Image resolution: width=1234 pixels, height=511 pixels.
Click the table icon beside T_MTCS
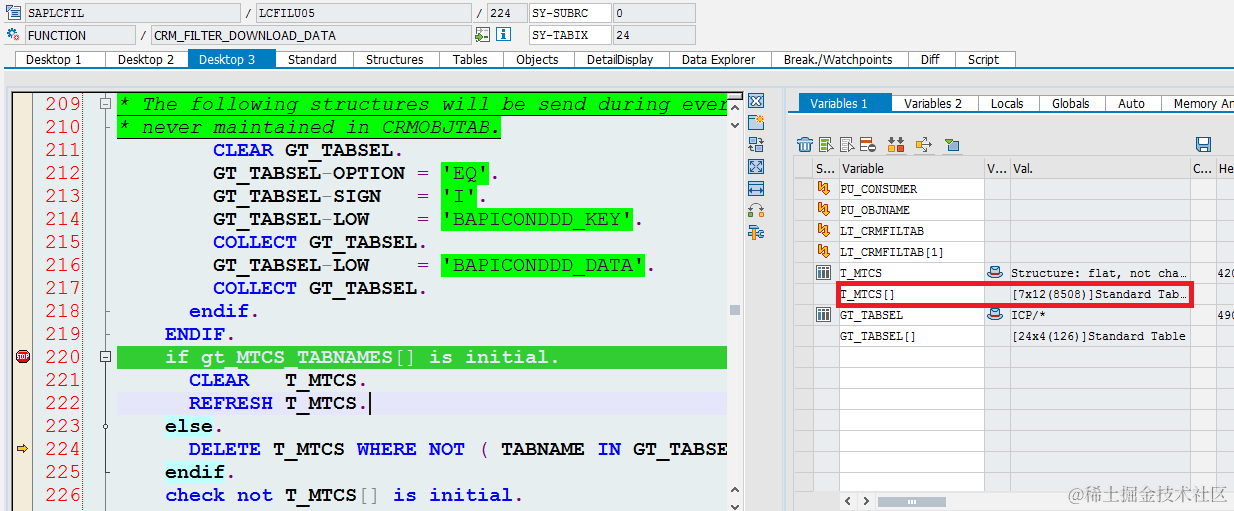(x=824, y=272)
